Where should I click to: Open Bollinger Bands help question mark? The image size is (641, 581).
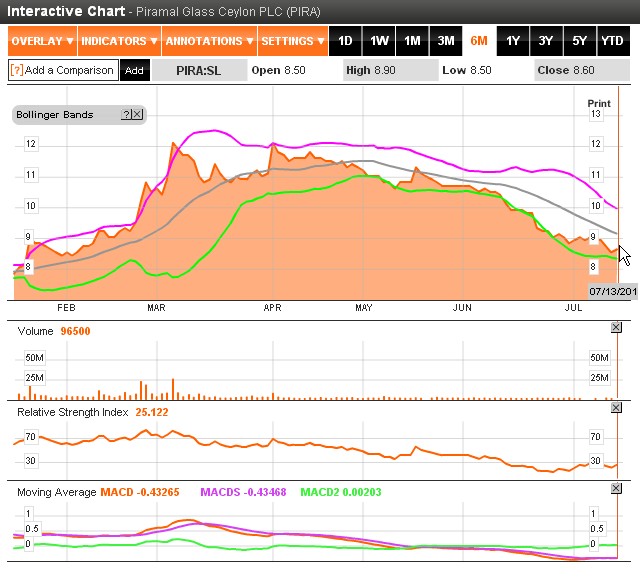point(126,114)
